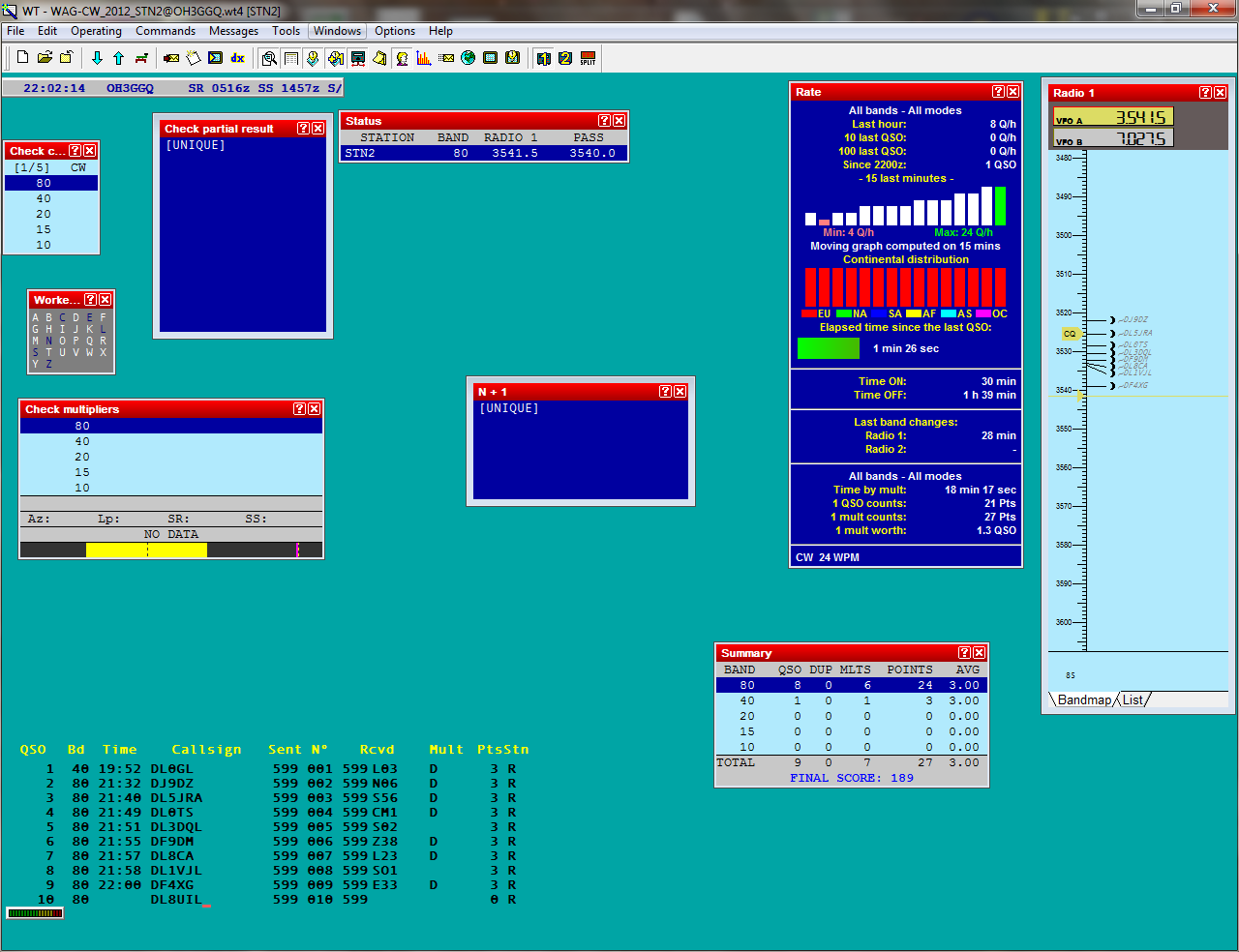Select the 20 band row in Summary
The width and height of the screenshot is (1239, 952).
(852, 716)
